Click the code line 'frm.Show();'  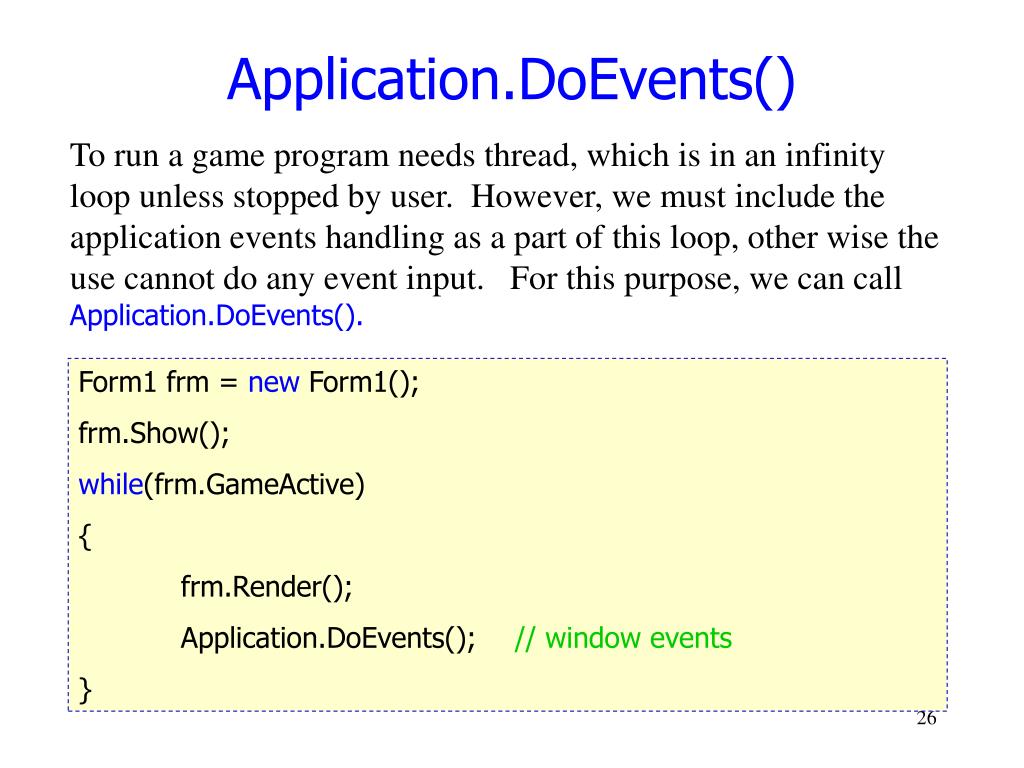click(154, 434)
